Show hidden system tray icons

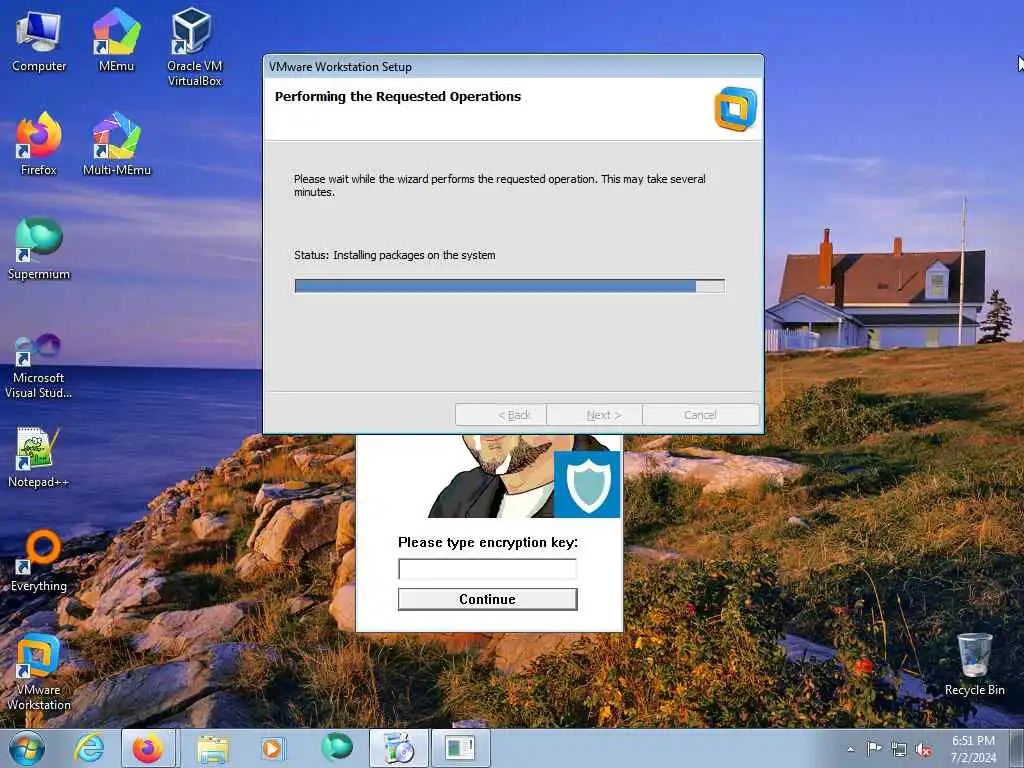[850, 749]
